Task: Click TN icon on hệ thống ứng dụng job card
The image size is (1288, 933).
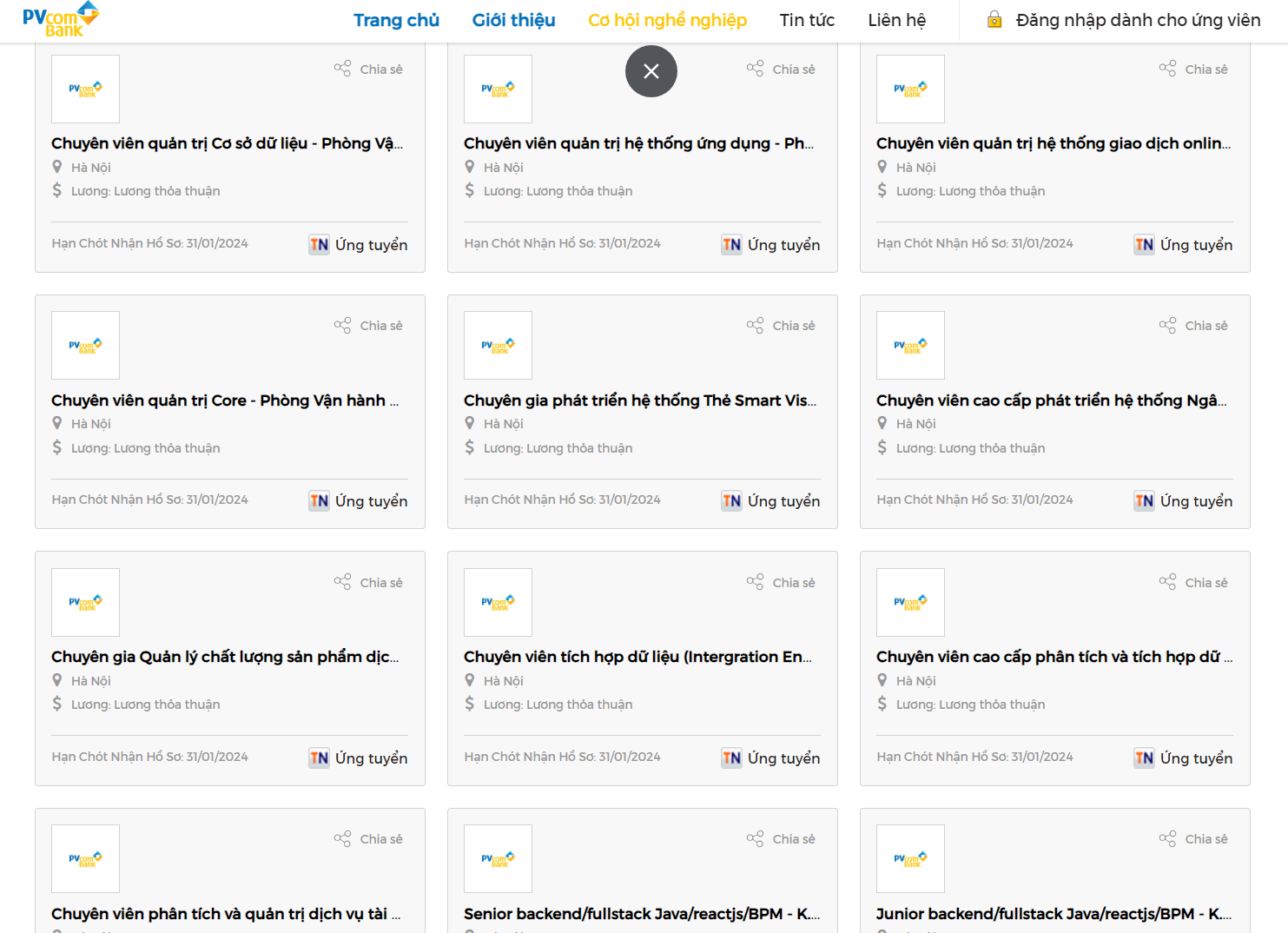Action: click(x=732, y=245)
